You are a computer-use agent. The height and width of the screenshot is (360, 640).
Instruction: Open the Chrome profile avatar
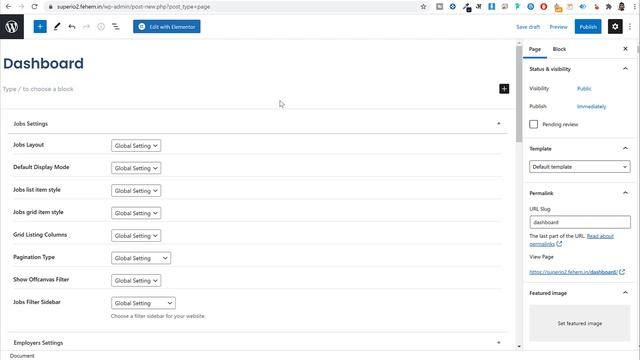621,7
